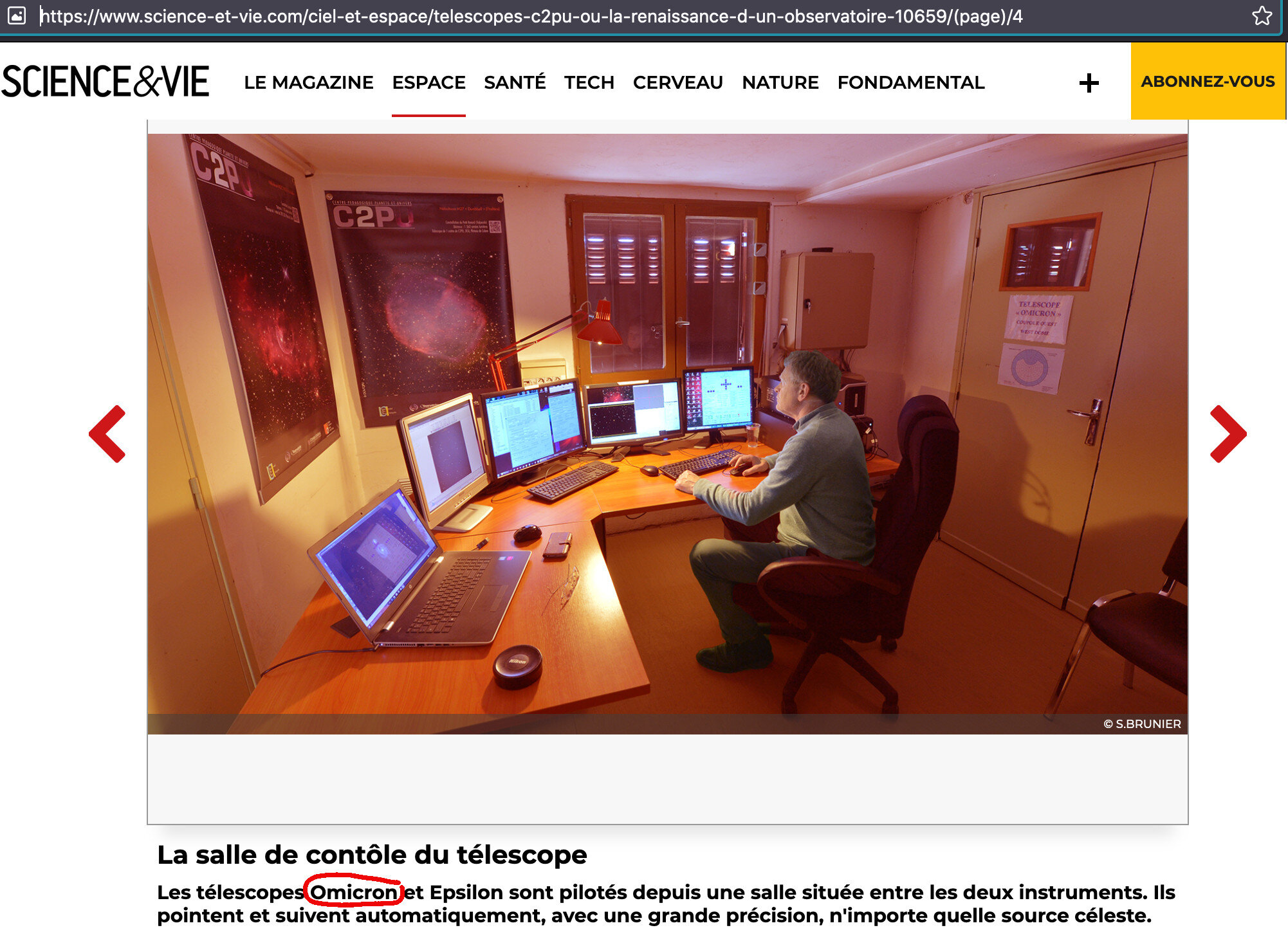Click the bookmark star icon in address bar
The height and width of the screenshot is (930, 1288).
click(x=1261, y=16)
